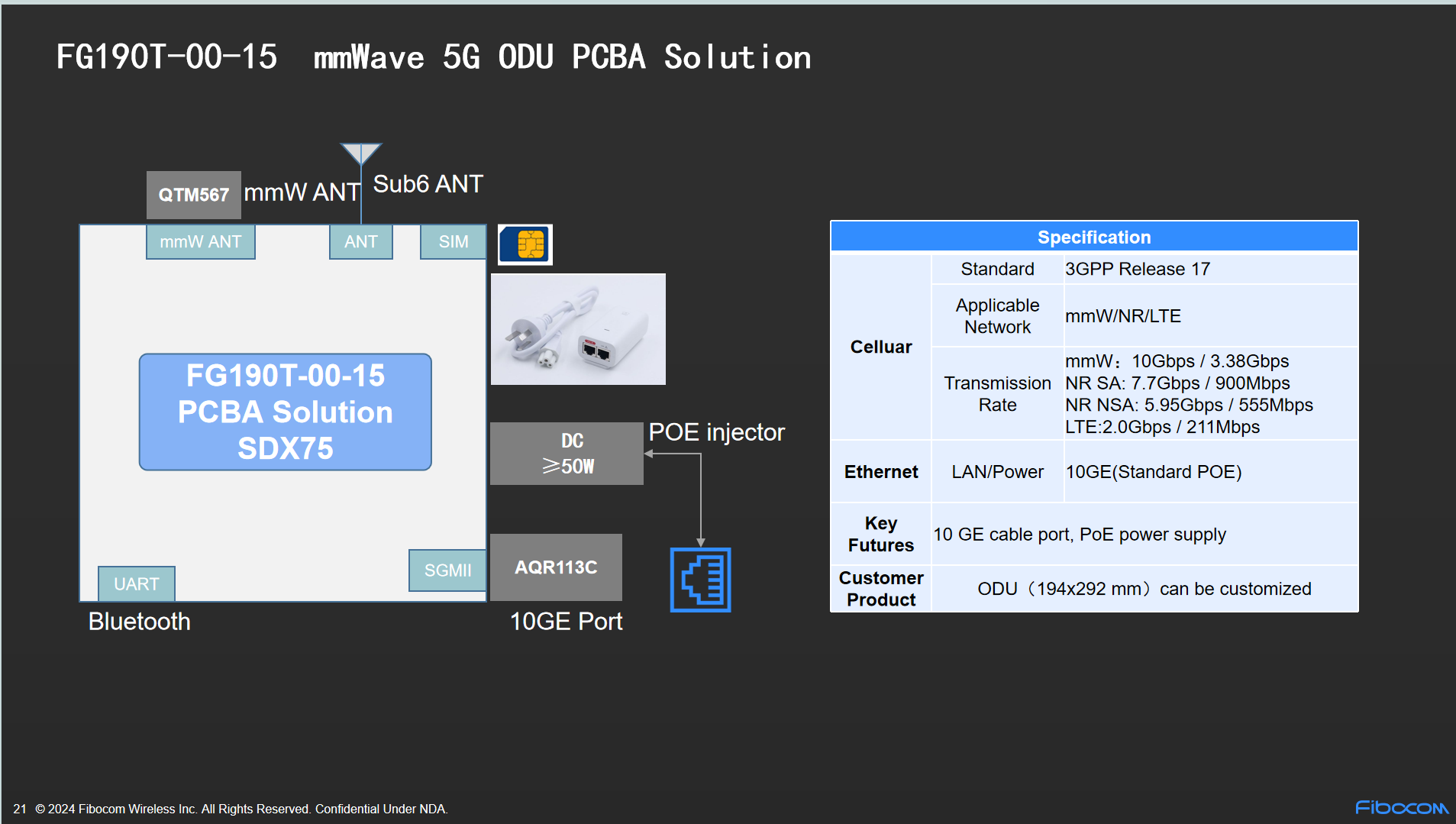The width and height of the screenshot is (1456, 824).
Task: Select the FG190T-00-15 PCBA Solution SDX75 block
Action: pyautogui.click(x=286, y=412)
